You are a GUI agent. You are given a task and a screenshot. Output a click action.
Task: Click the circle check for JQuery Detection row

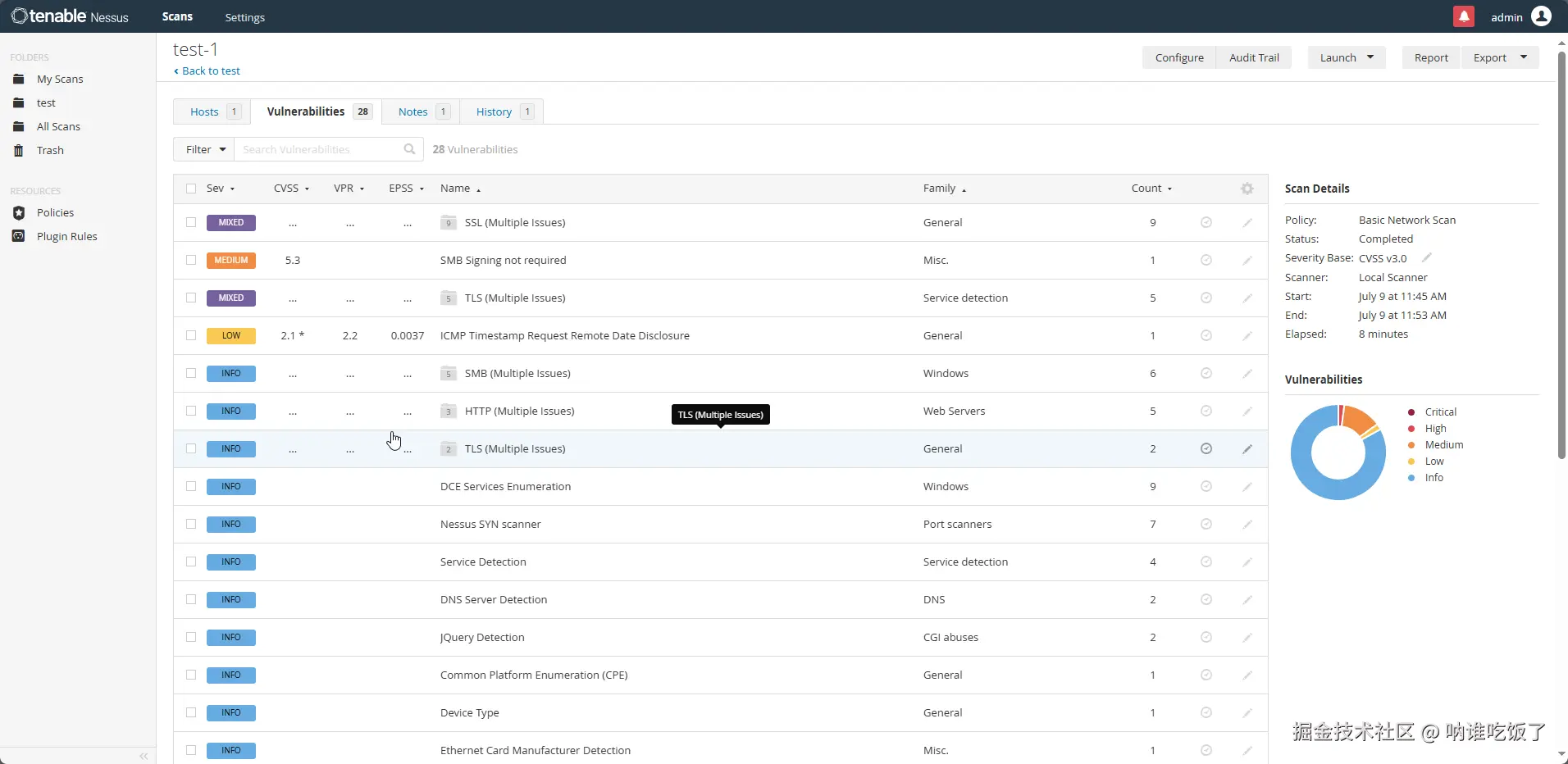[1206, 637]
